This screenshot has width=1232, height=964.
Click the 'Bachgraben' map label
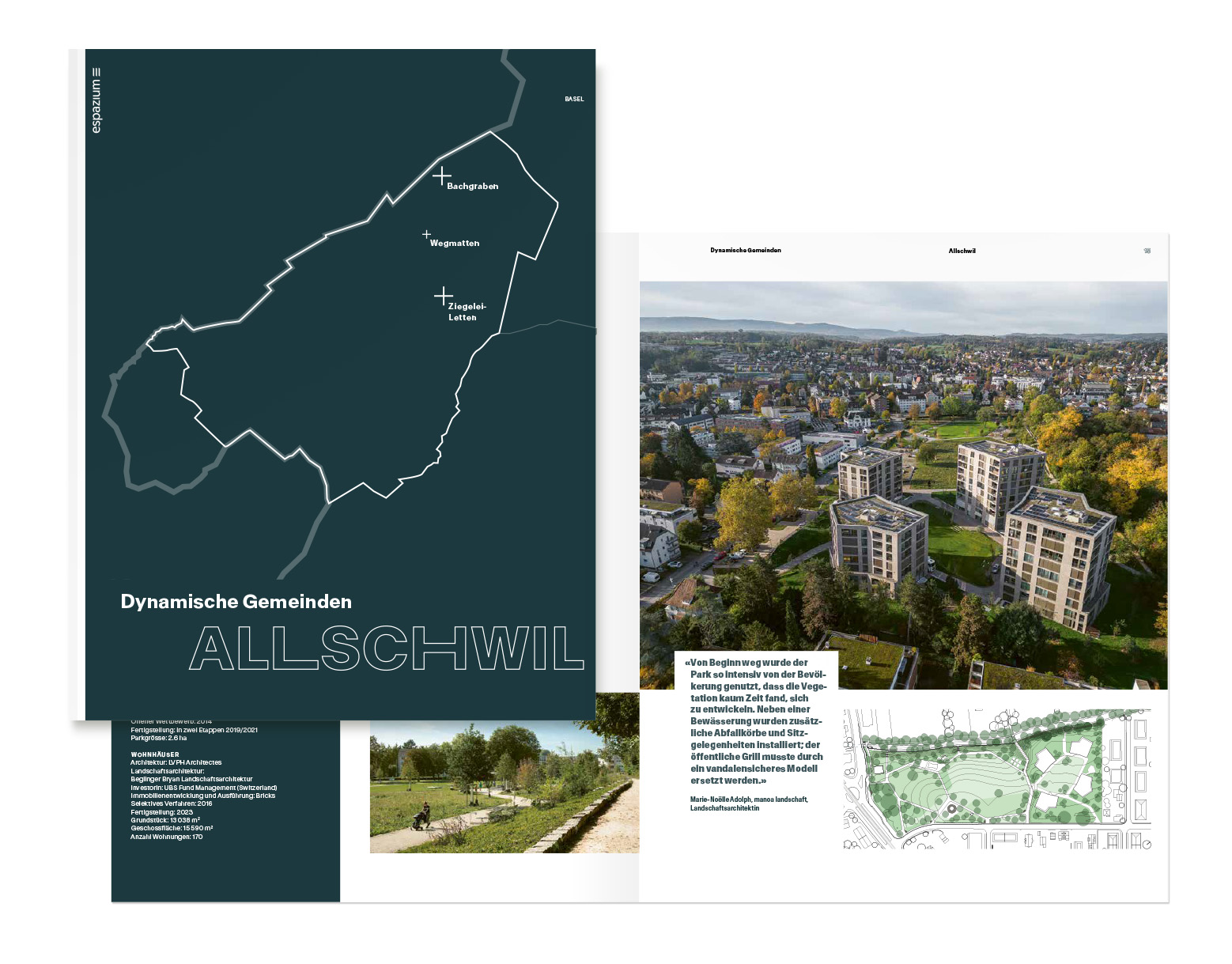pos(473,187)
